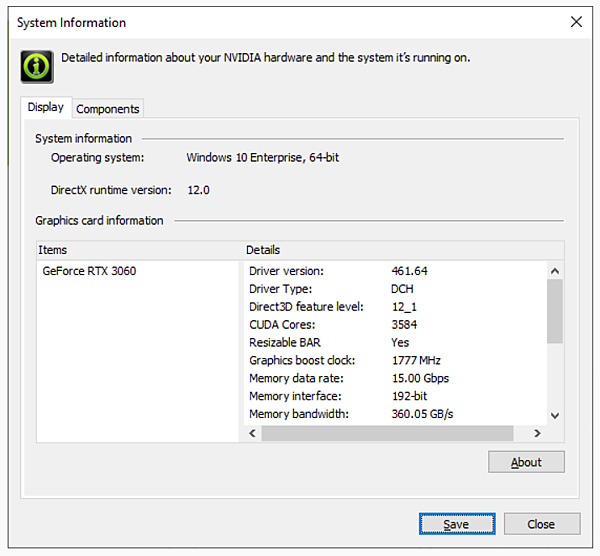This screenshot has width=600, height=556.
Task: Click the horizontal scroll right arrow
Action: pos(537,433)
